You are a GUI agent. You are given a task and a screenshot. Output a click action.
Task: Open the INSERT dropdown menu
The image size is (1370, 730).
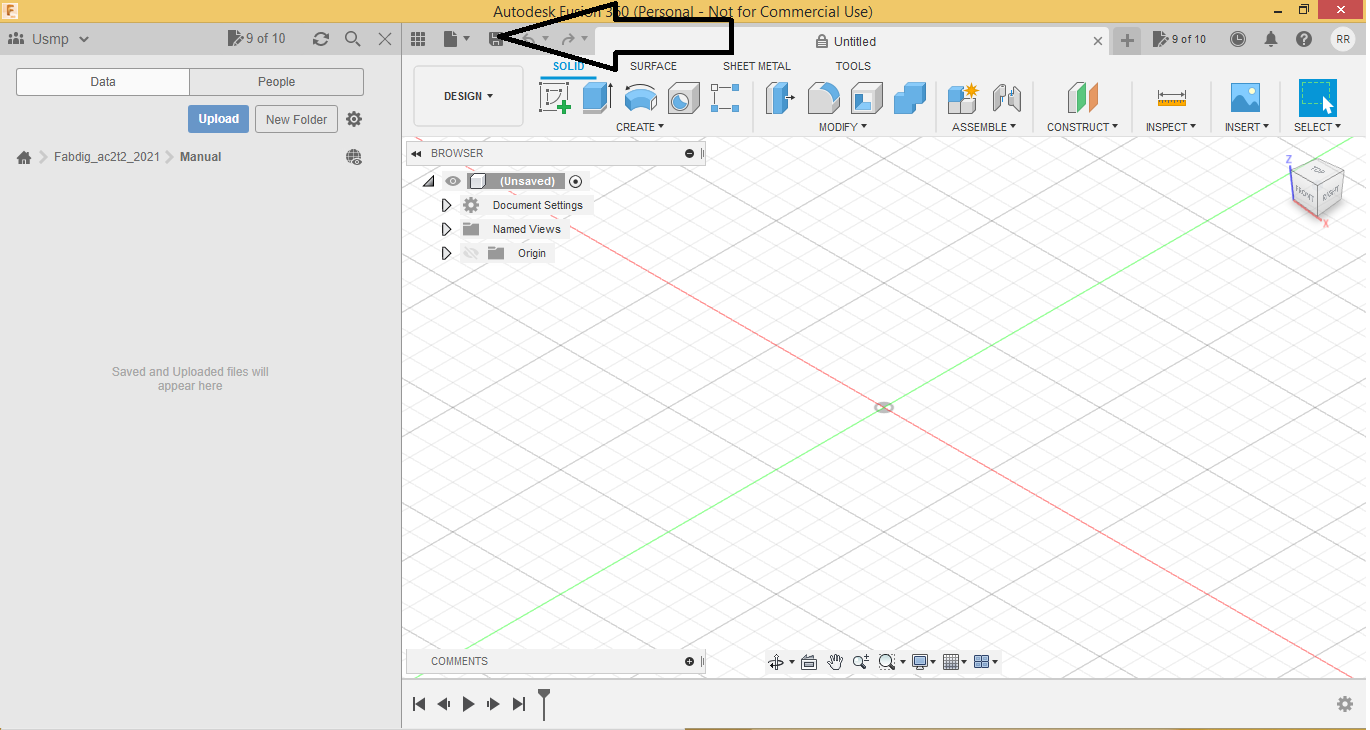pyautogui.click(x=1247, y=127)
